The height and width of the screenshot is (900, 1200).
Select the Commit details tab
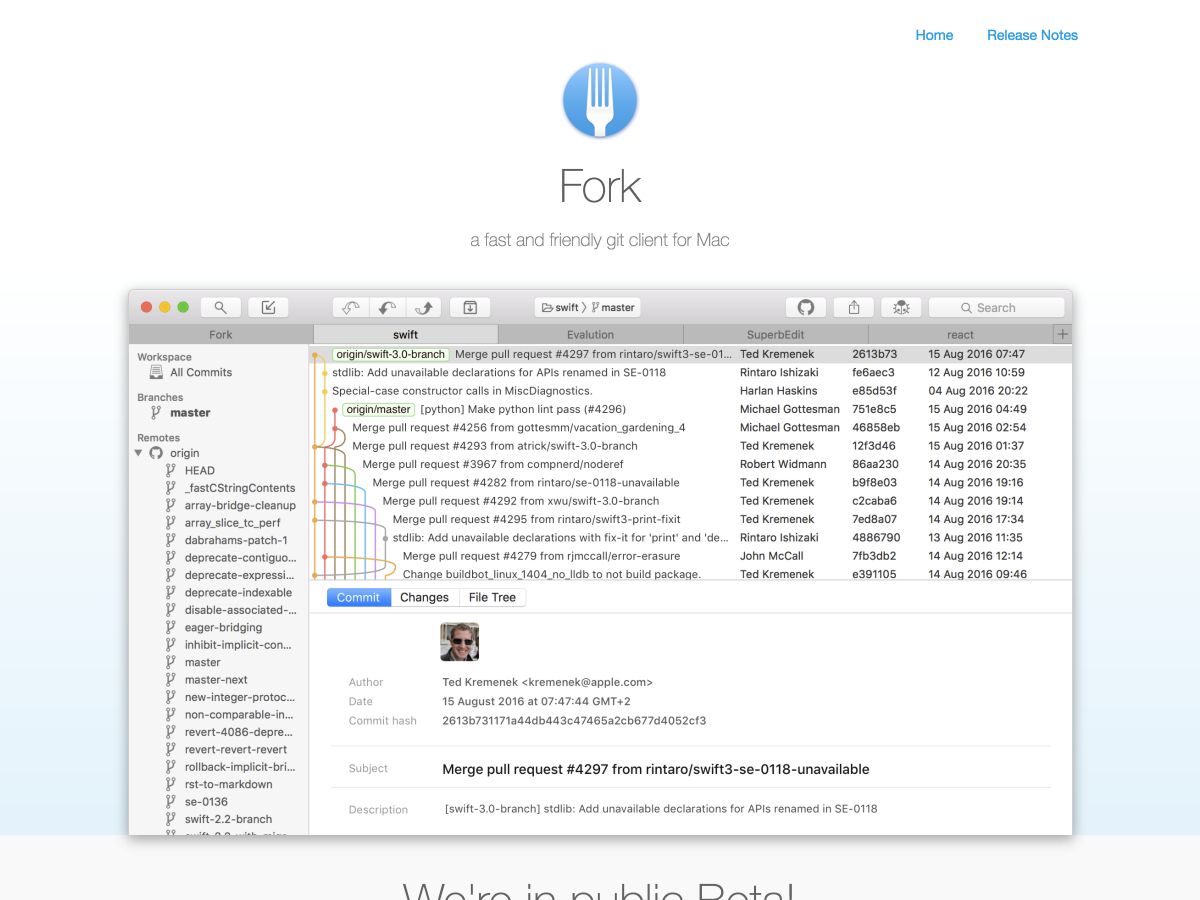(x=358, y=597)
